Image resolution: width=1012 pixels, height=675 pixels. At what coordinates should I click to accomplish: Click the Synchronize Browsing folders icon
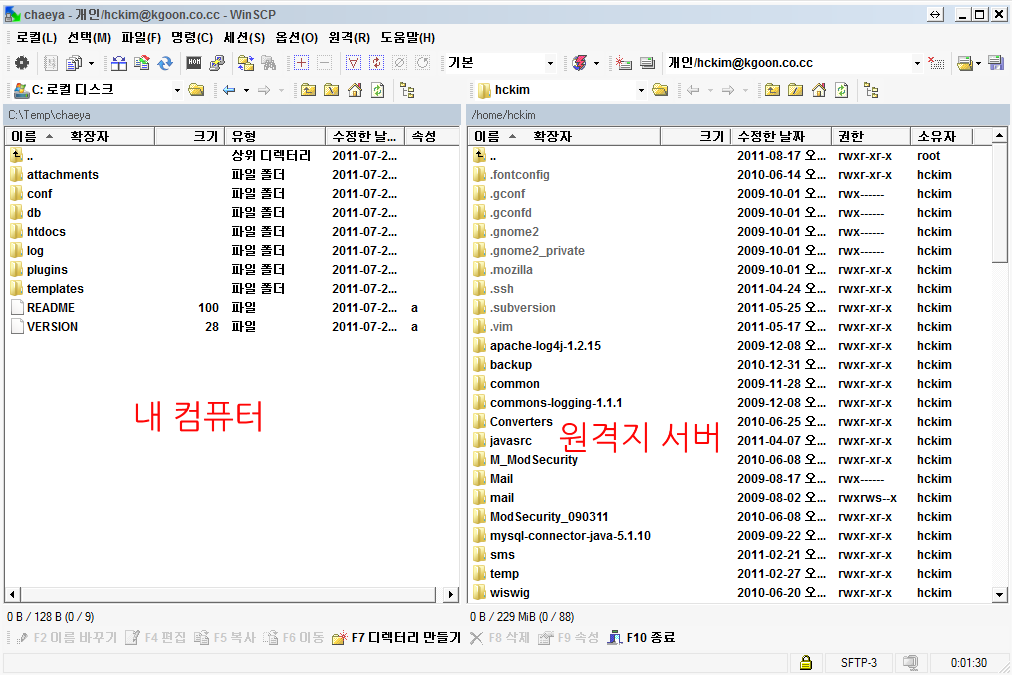click(246, 63)
